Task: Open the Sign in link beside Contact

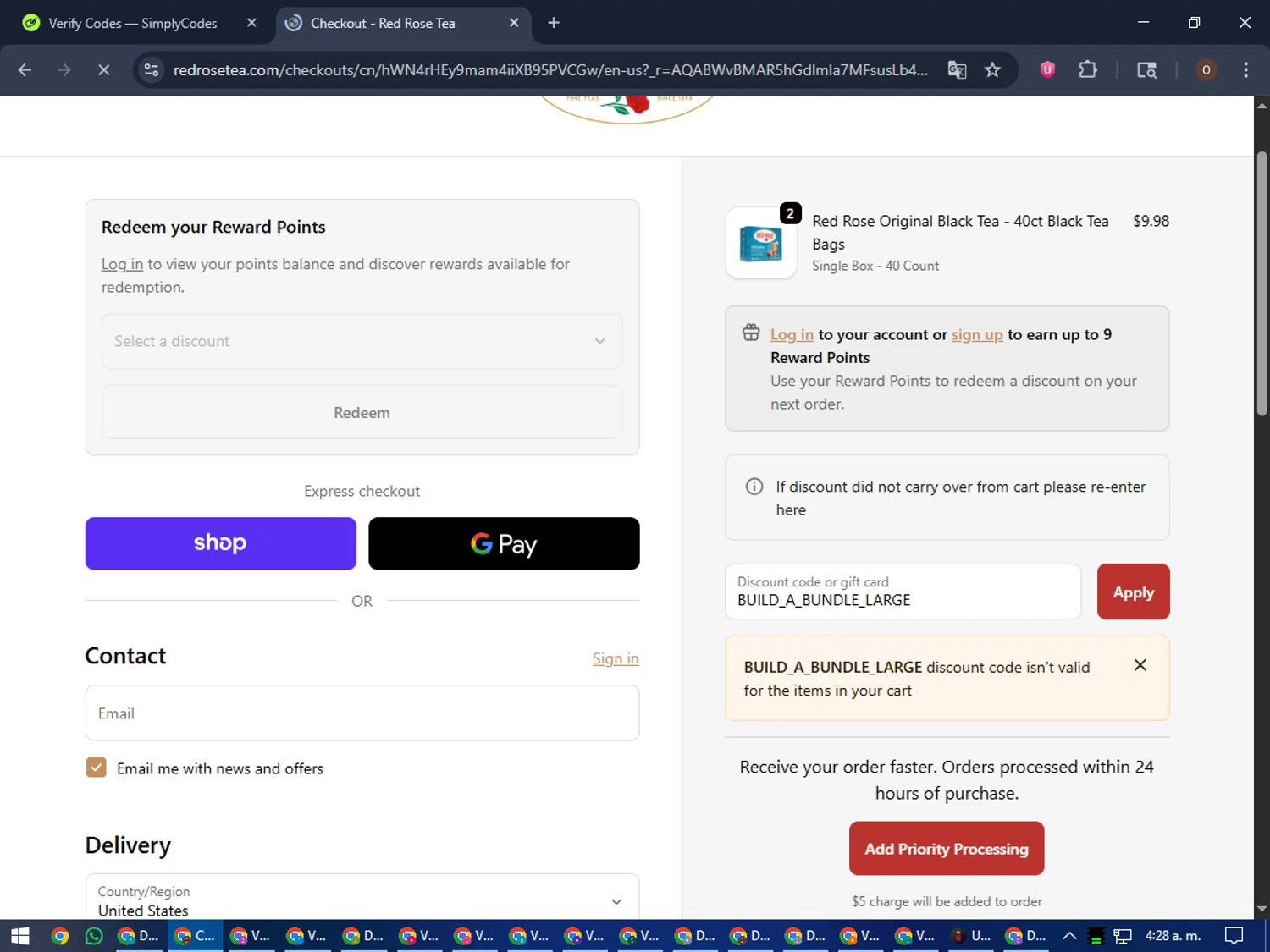Action: click(616, 658)
